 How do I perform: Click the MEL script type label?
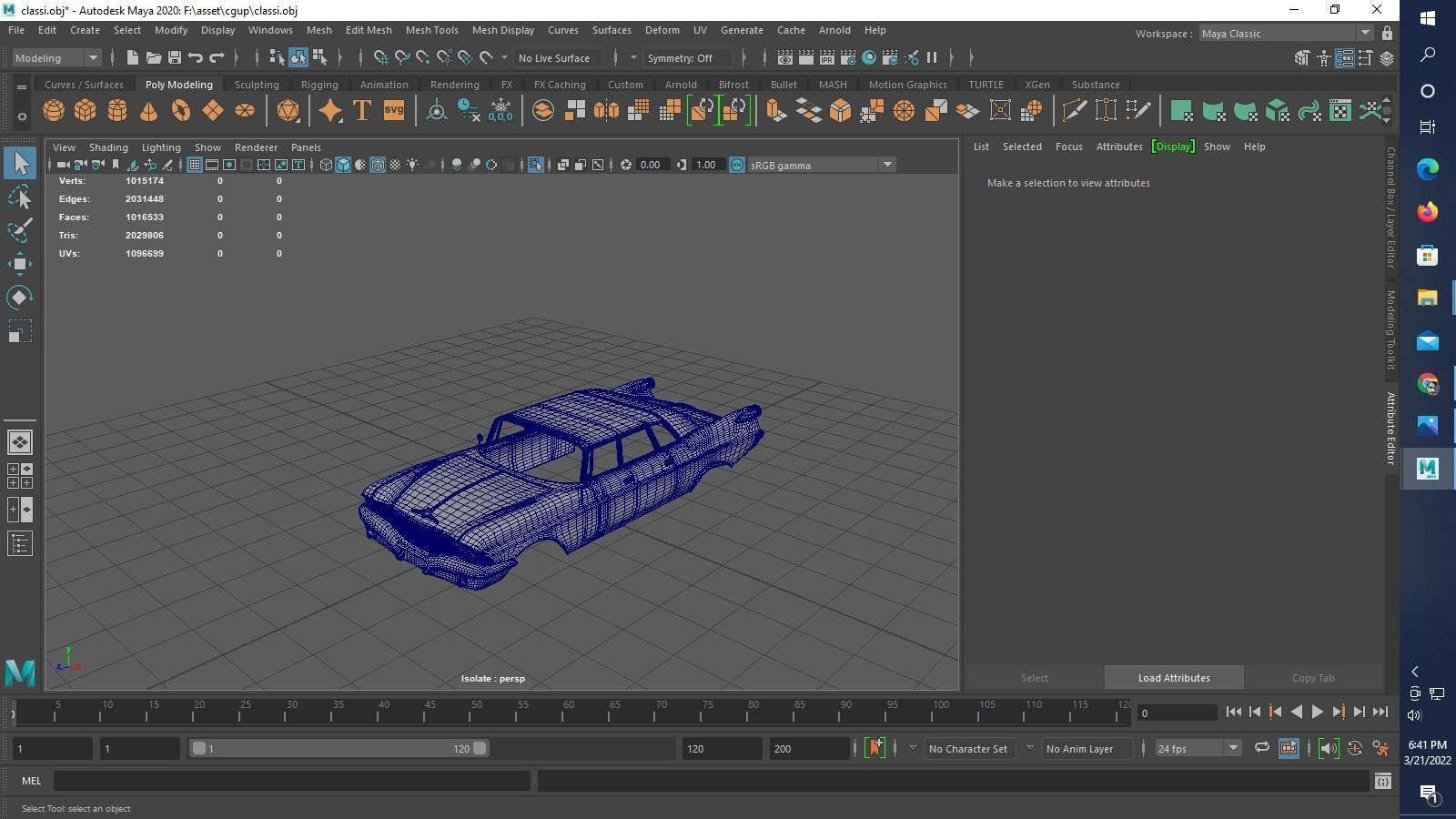click(31, 781)
